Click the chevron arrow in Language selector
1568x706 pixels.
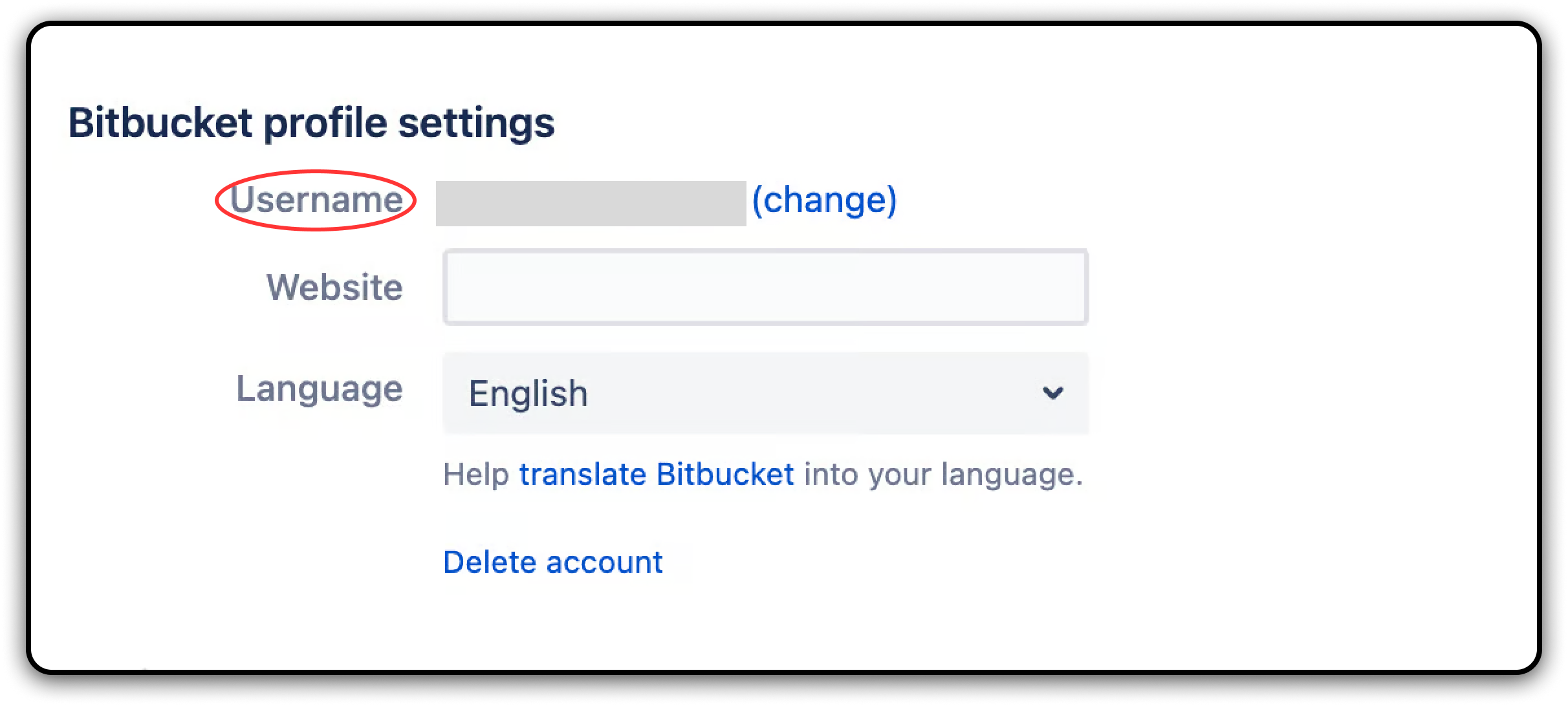(x=1052, y=393)
